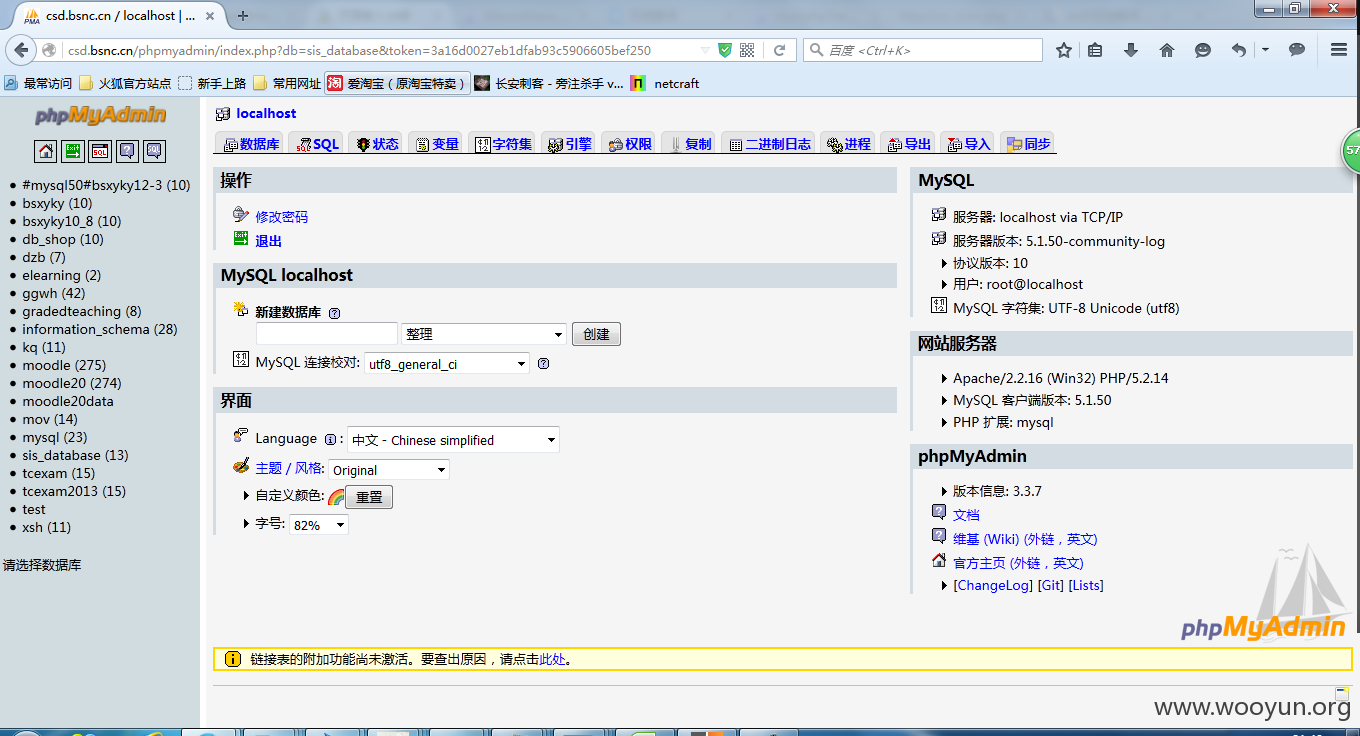Click the 重置 reset button
Screen dimensions: 1360x736
[x=369, y=497]
